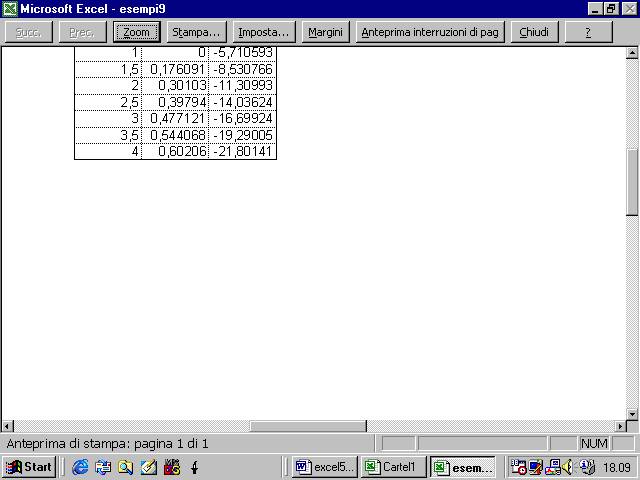Click the cell showing 0,477121
Viewport: 640px width, 480px height.
point(175,119)
